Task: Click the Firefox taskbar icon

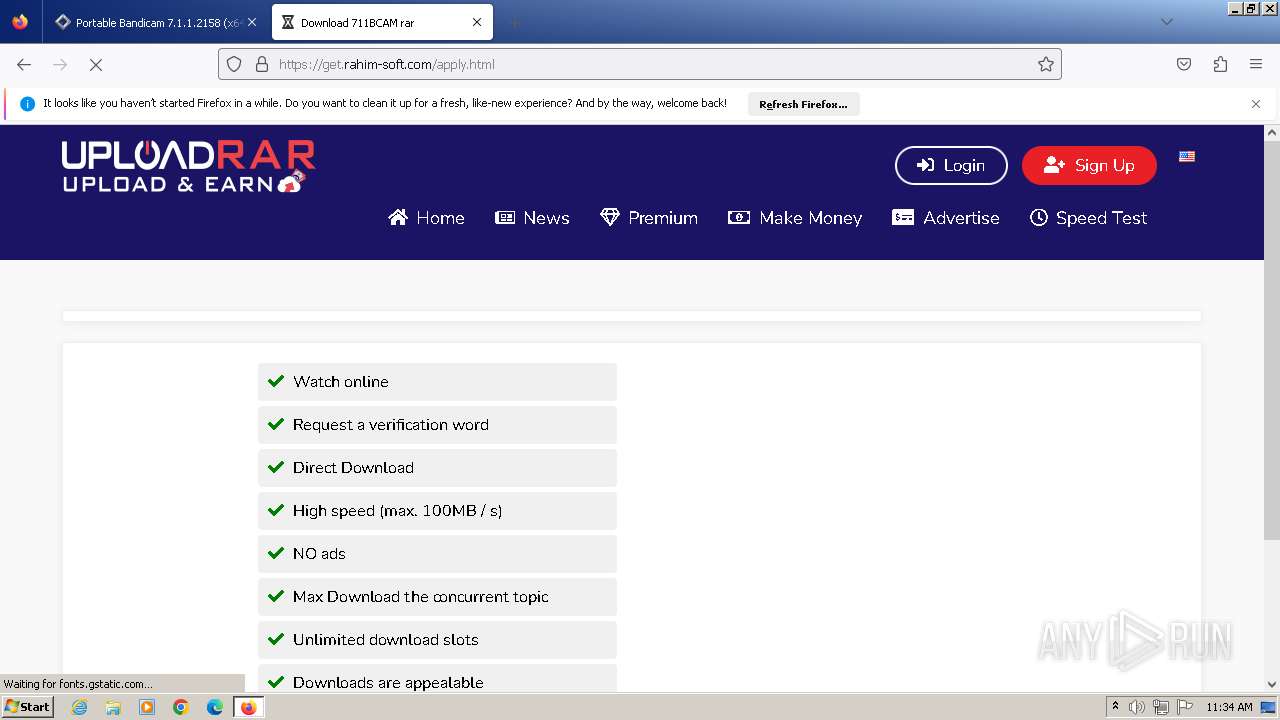Action: [248, 707]
